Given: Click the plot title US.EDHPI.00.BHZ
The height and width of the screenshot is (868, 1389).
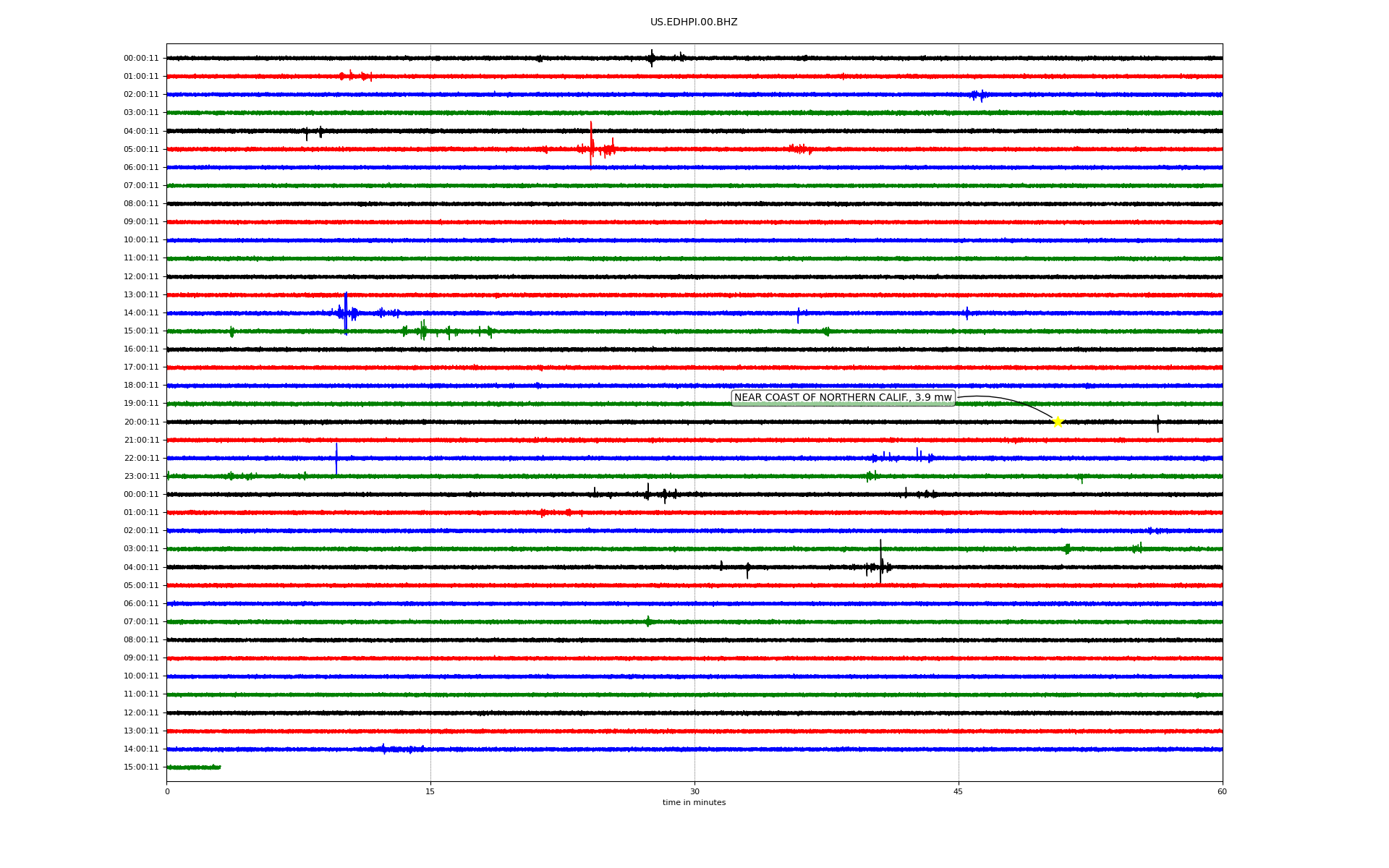Looking at the screenshot, I should 694,22.
